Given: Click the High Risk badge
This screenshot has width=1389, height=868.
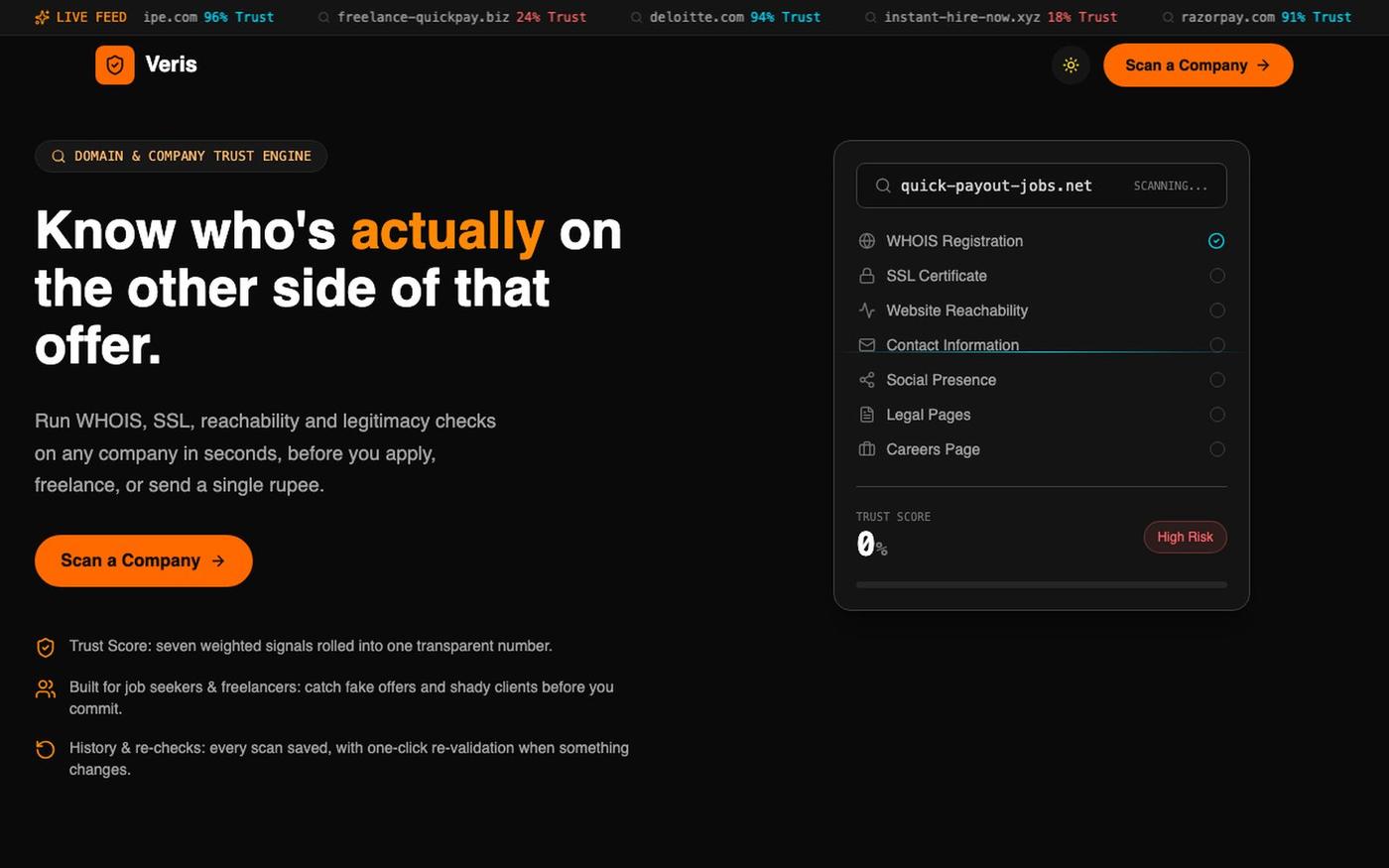Looking at the screenshot, I should (1185, 537).
